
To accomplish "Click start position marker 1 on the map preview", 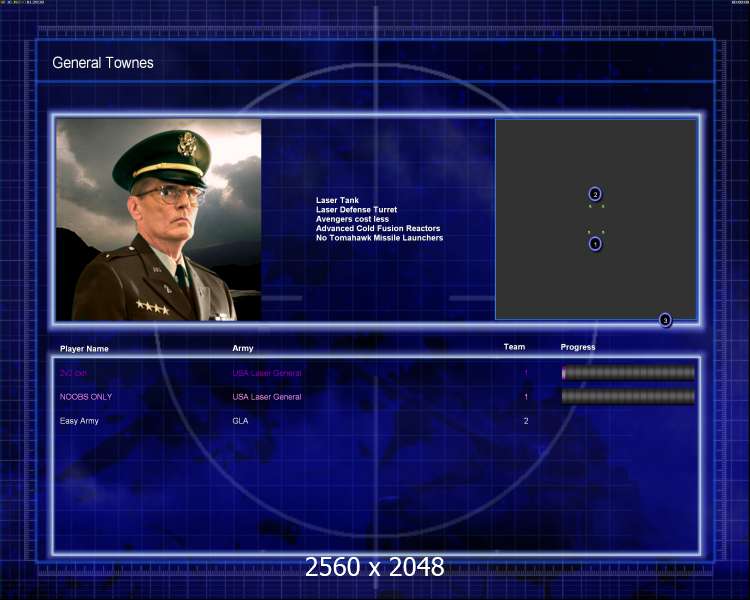I will coord(595,244).
